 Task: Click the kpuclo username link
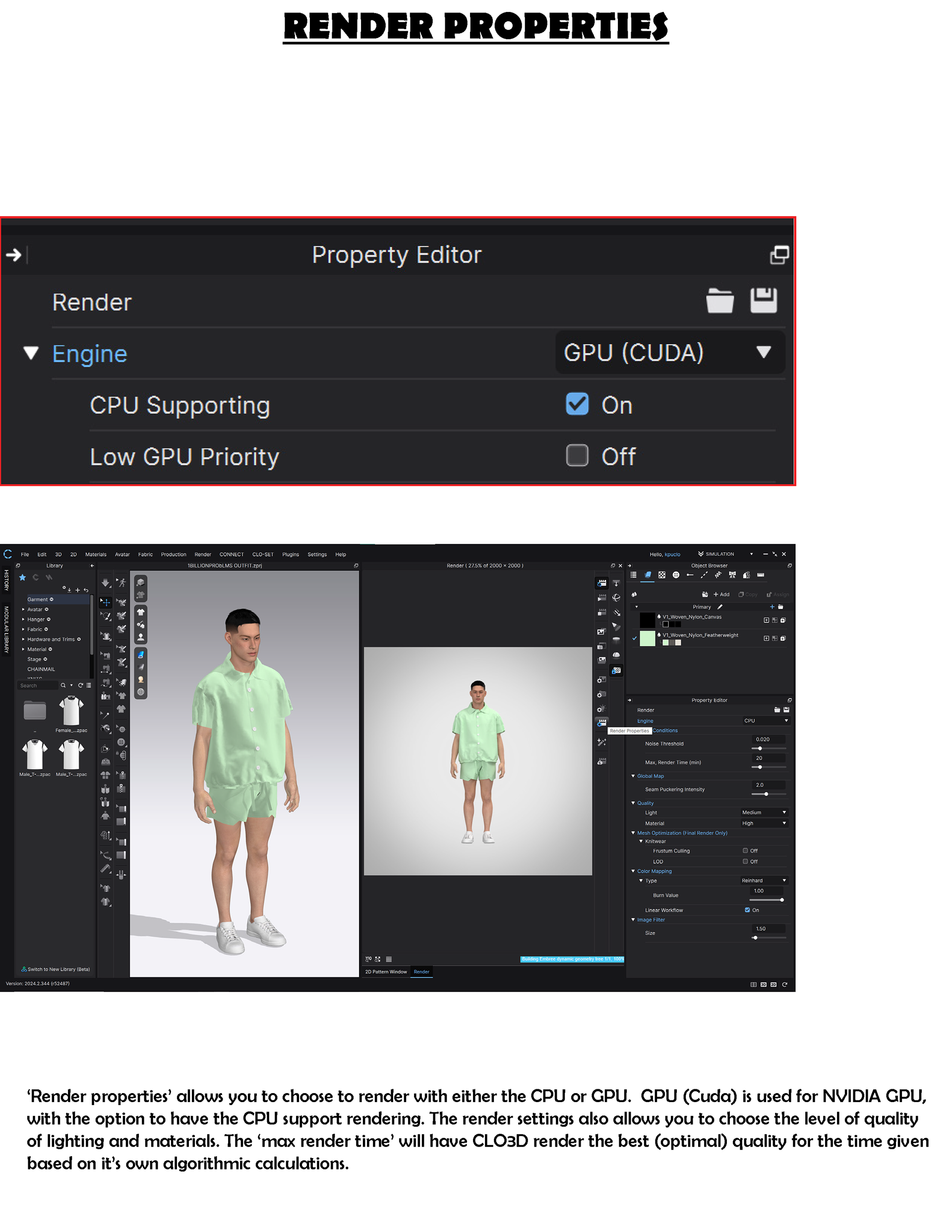(672, 554)
